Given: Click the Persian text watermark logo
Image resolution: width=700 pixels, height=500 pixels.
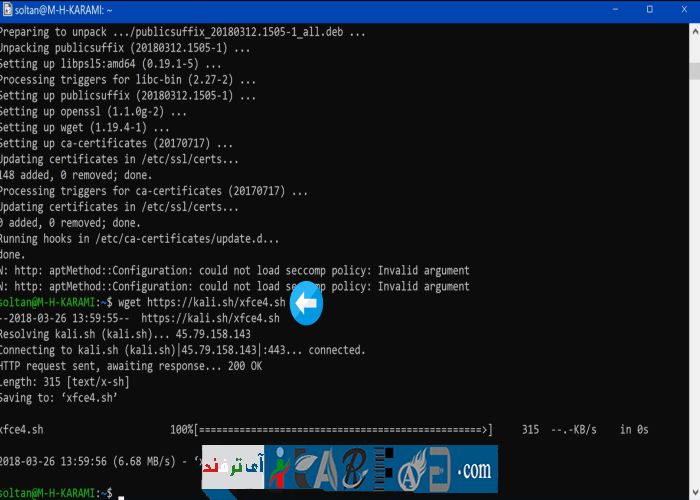Looking at the screenshot, I should click(x=232, y=468).
